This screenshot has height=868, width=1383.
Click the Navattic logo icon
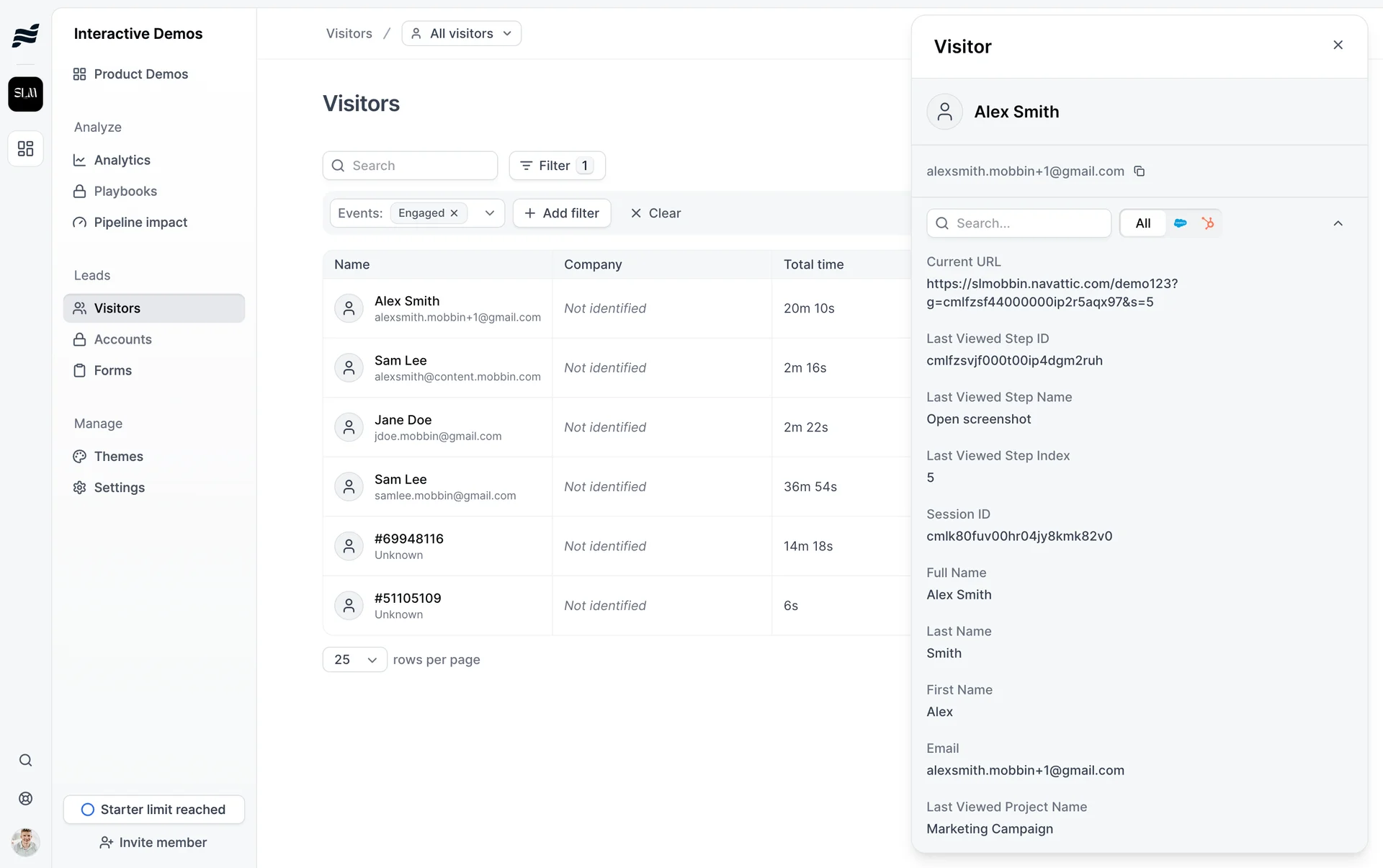coord(25,35)
